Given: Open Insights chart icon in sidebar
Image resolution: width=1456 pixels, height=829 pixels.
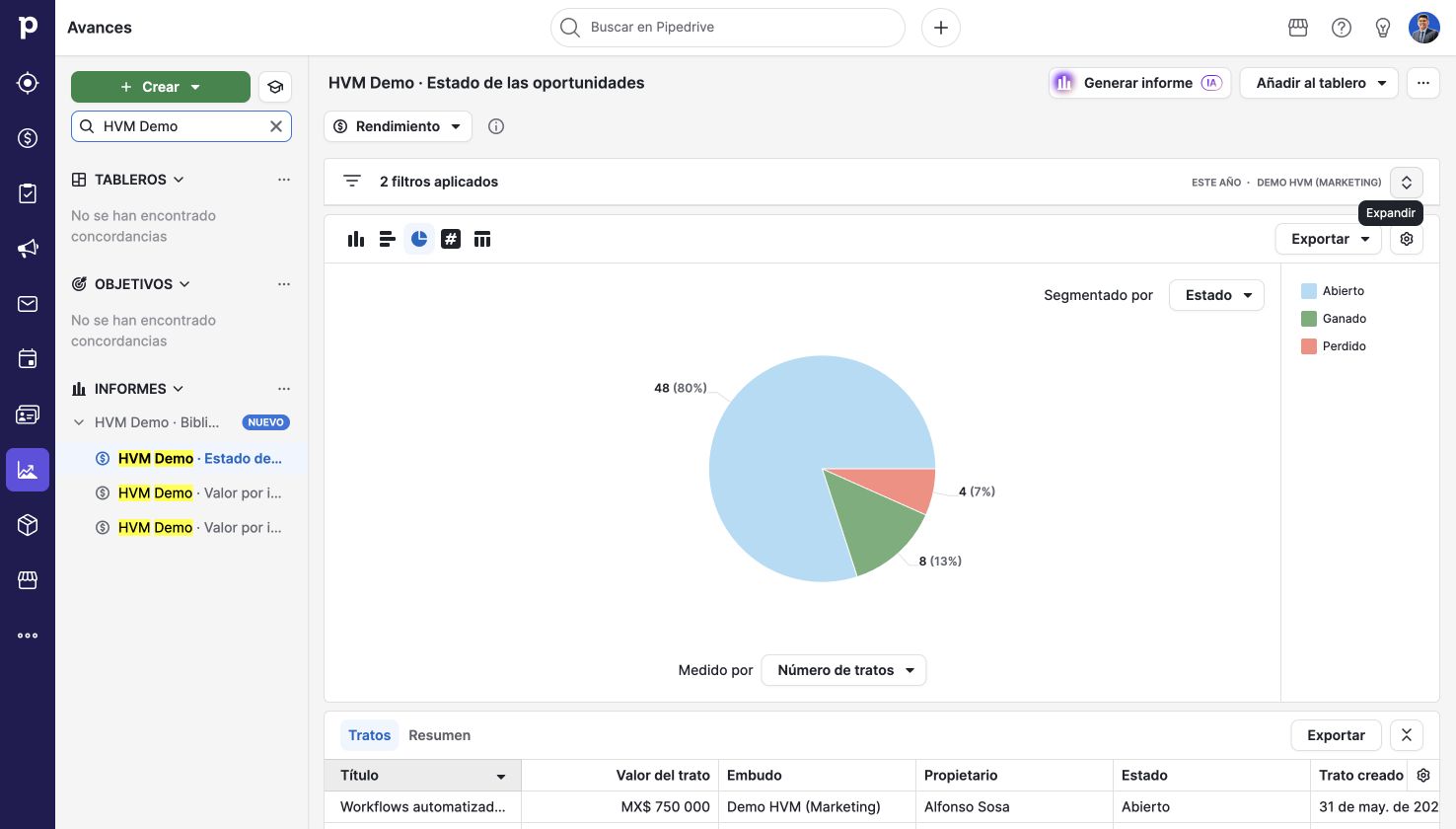Looking at the screenshot, I should [28, 470].
